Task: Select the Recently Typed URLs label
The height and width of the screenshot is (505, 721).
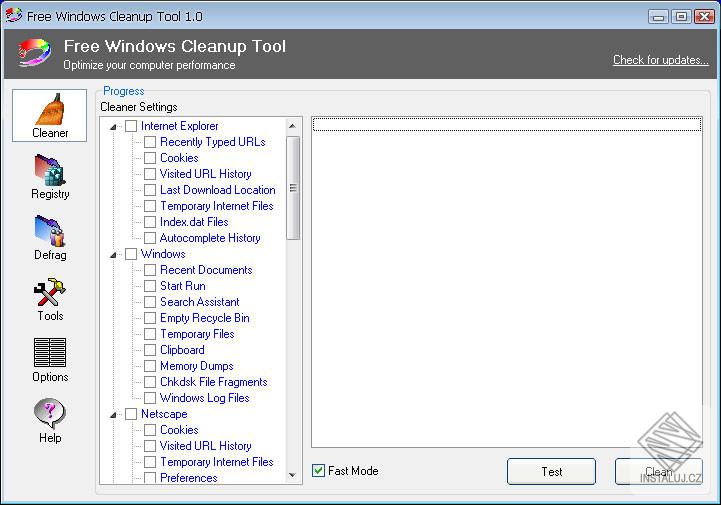Action: point(212,142)
